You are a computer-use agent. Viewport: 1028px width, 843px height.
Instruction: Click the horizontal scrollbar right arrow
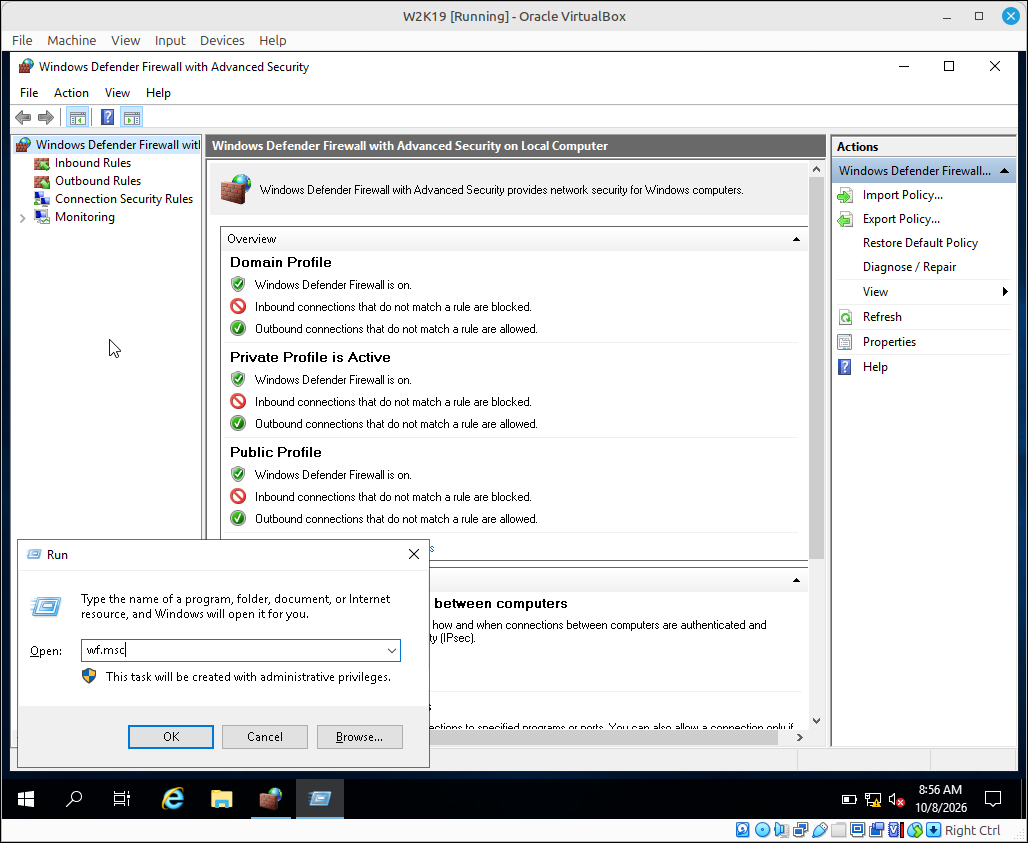[x=799, y=737]
